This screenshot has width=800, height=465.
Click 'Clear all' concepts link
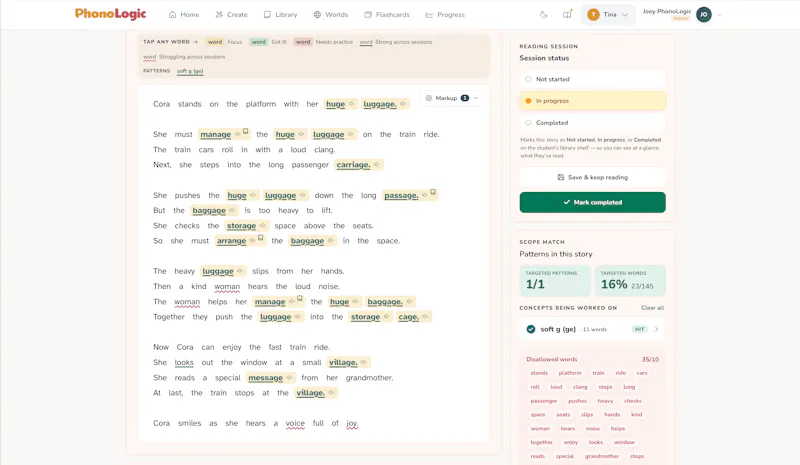point(653,308)
